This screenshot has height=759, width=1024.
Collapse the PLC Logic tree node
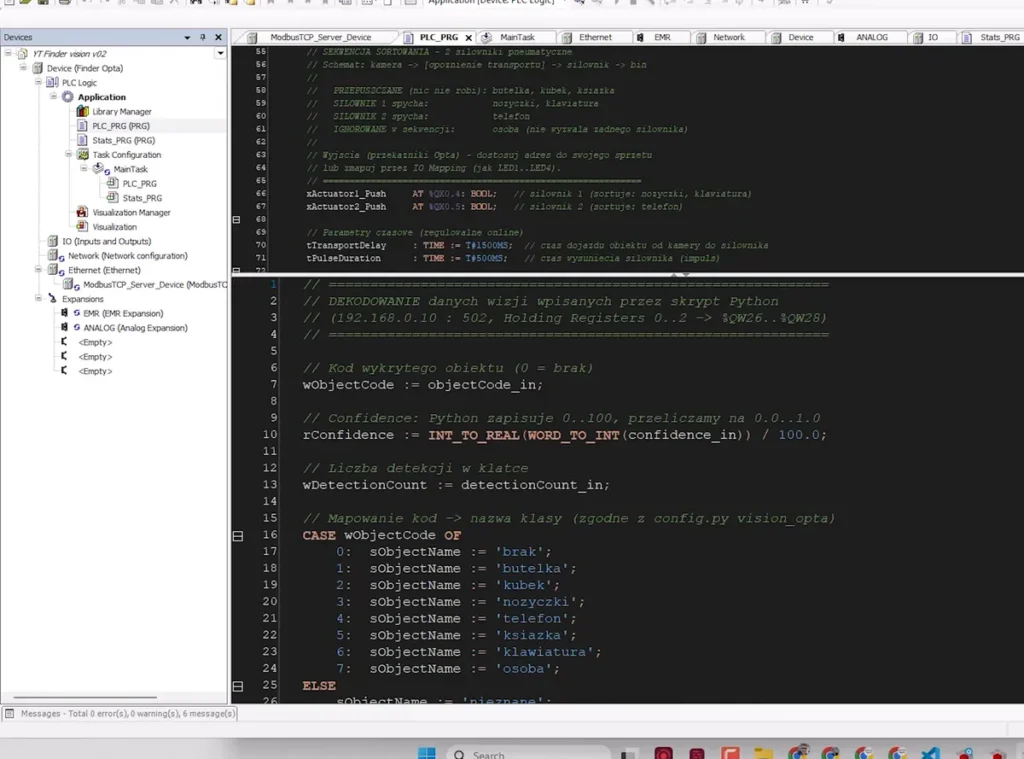[x=39, y=82]
